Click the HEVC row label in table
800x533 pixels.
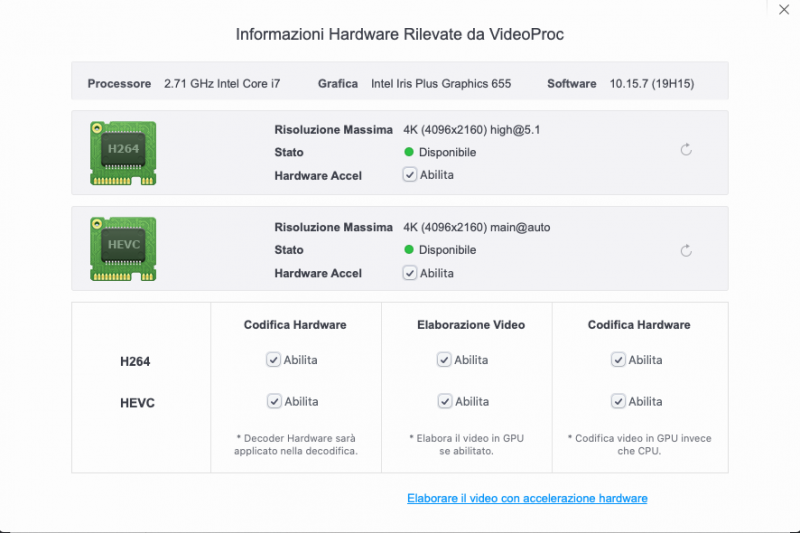pyautogui.click(x=136, y=403)
